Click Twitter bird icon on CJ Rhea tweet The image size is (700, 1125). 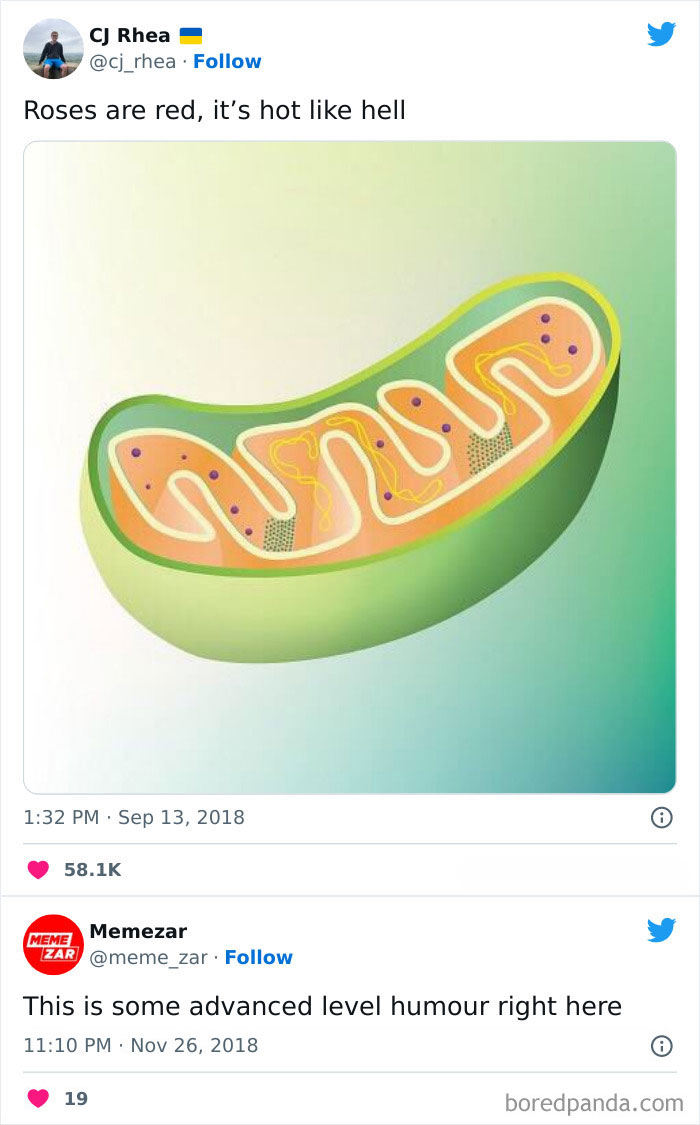pyautogui.click(x=661, y=34)
